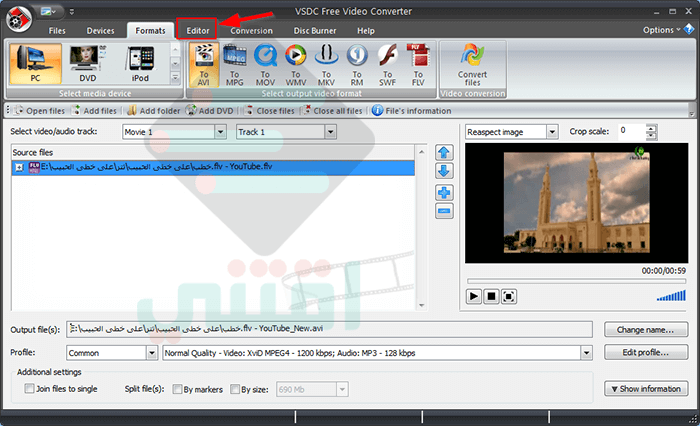Enable Split files By markers checkbox
The image size is (700, 426).
tap(177, 389)
